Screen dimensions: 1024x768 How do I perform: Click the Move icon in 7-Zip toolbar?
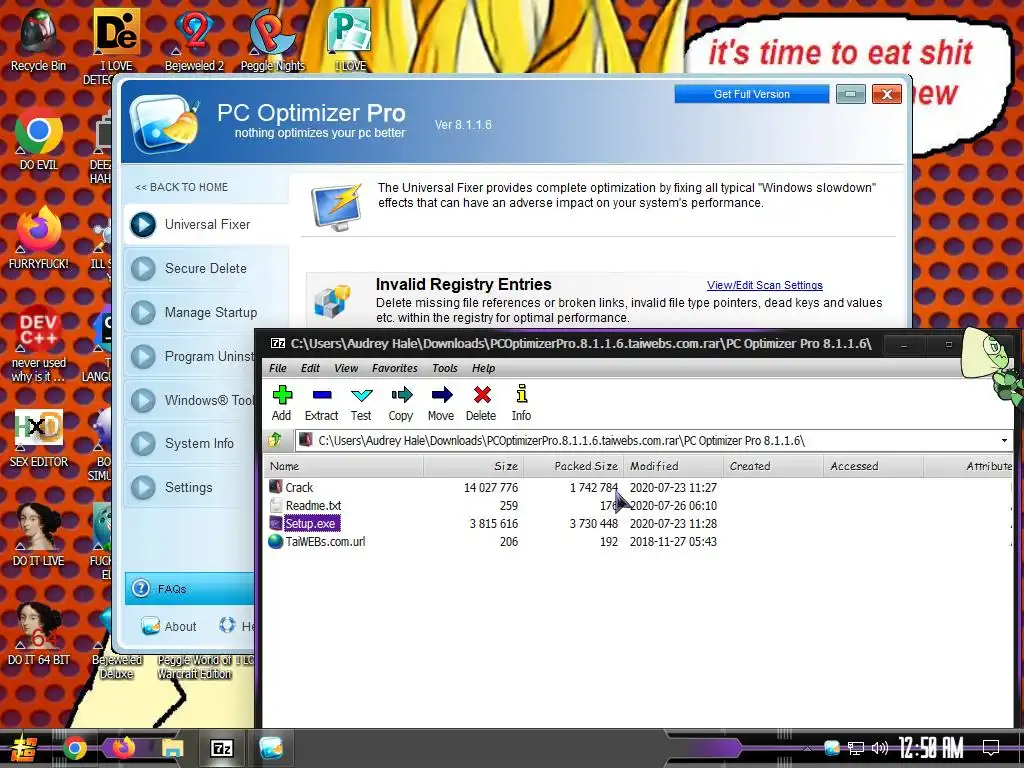tap(441, 394)
